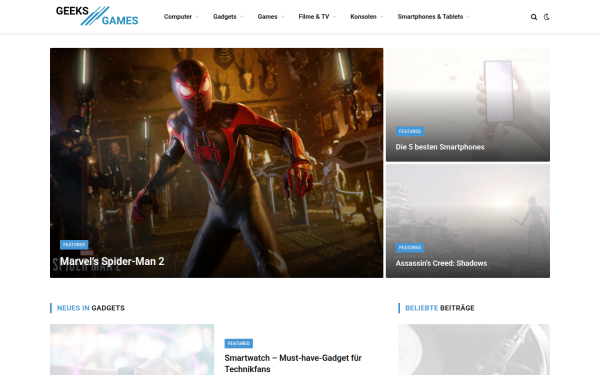The image size is (600, 375).
Task: Open the Gadgets menu
Action: [225, 17]
